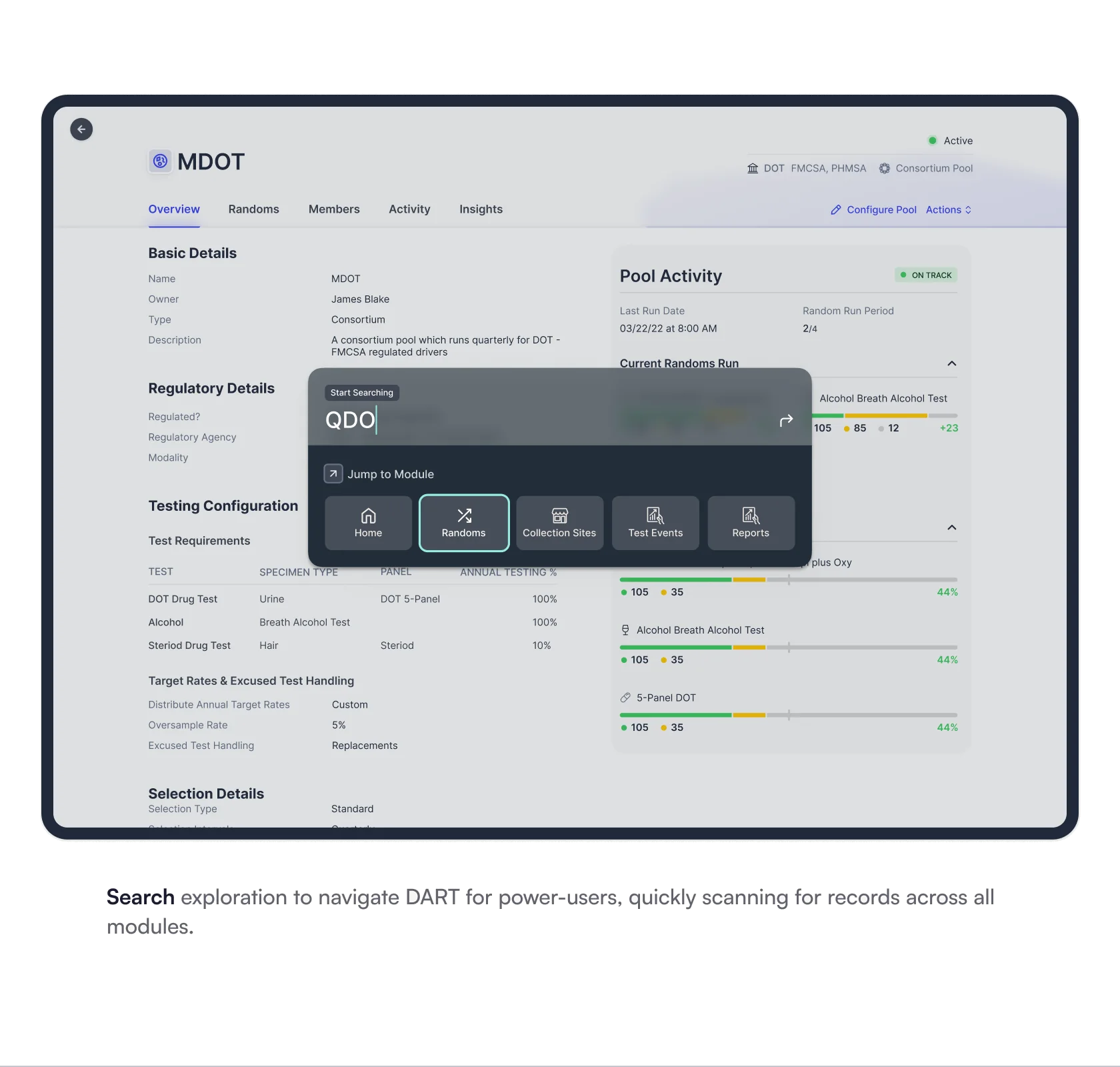This screenshot has height=1067, width=1120.
Task: Click the MDOT pool logo icon
Action: point(160,161)
